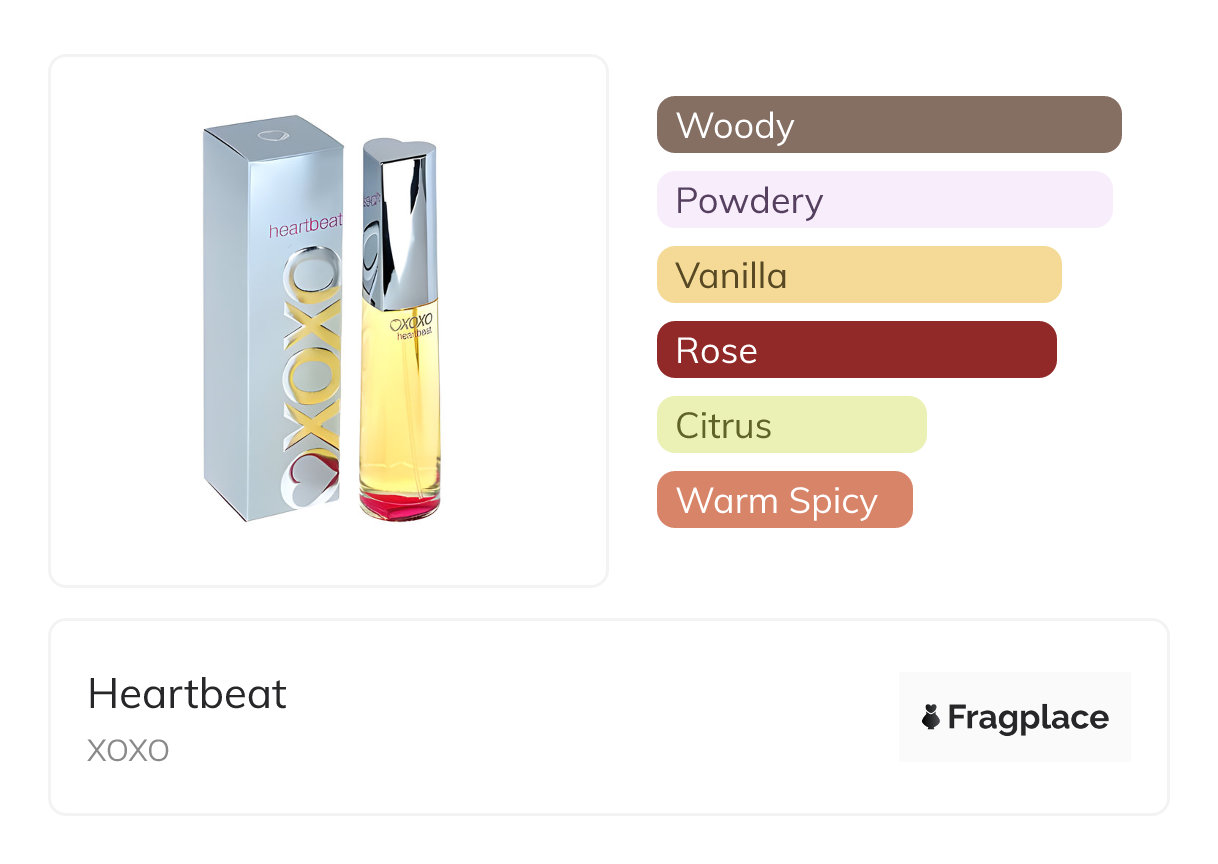
Task: Open the XOXO brand link below the title
Action: (x=128, y=750)
